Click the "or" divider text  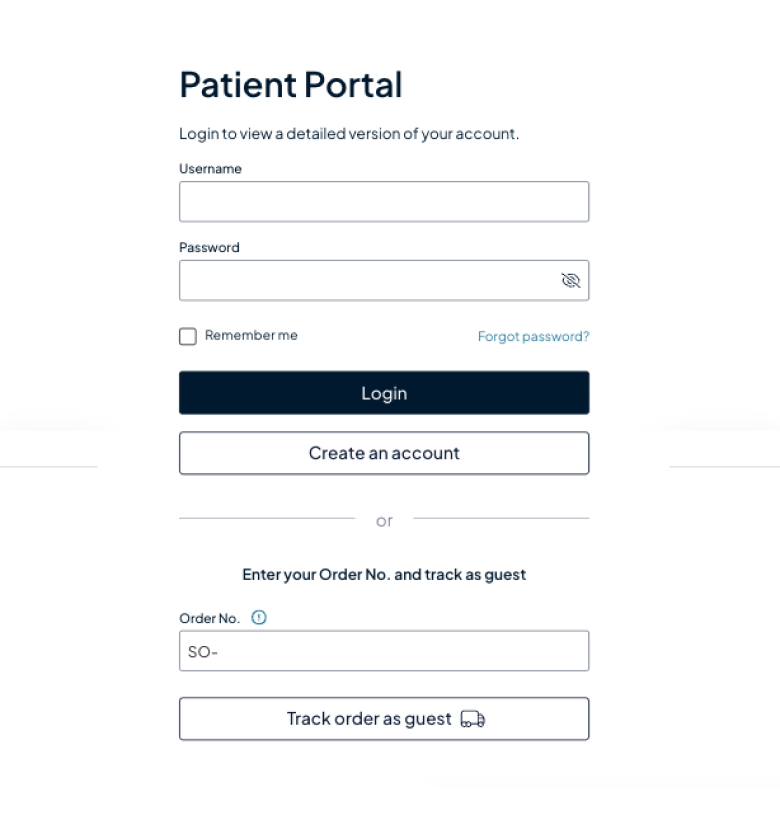pos(384,521)
